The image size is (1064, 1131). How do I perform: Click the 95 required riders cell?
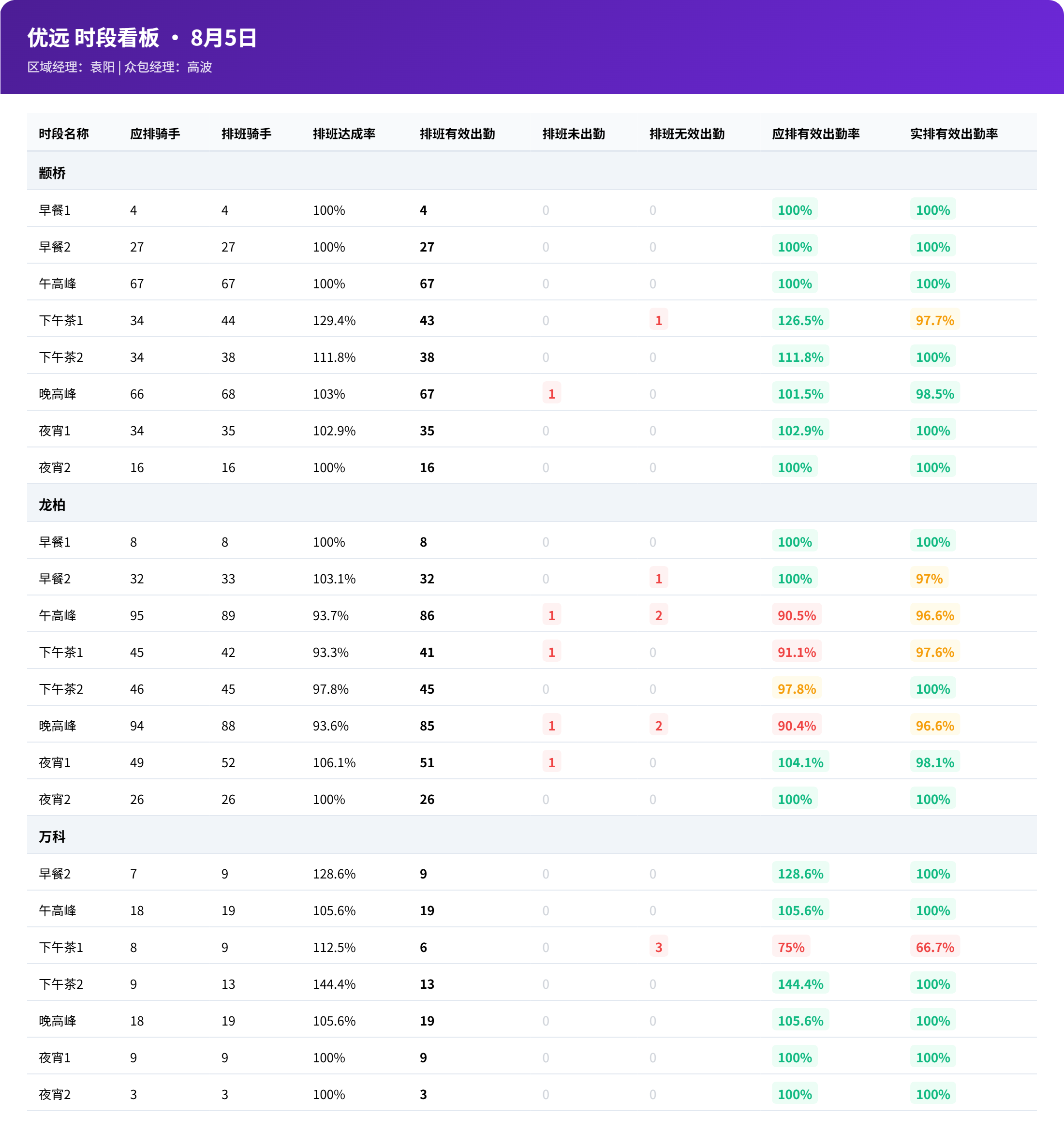coord(137,615)
